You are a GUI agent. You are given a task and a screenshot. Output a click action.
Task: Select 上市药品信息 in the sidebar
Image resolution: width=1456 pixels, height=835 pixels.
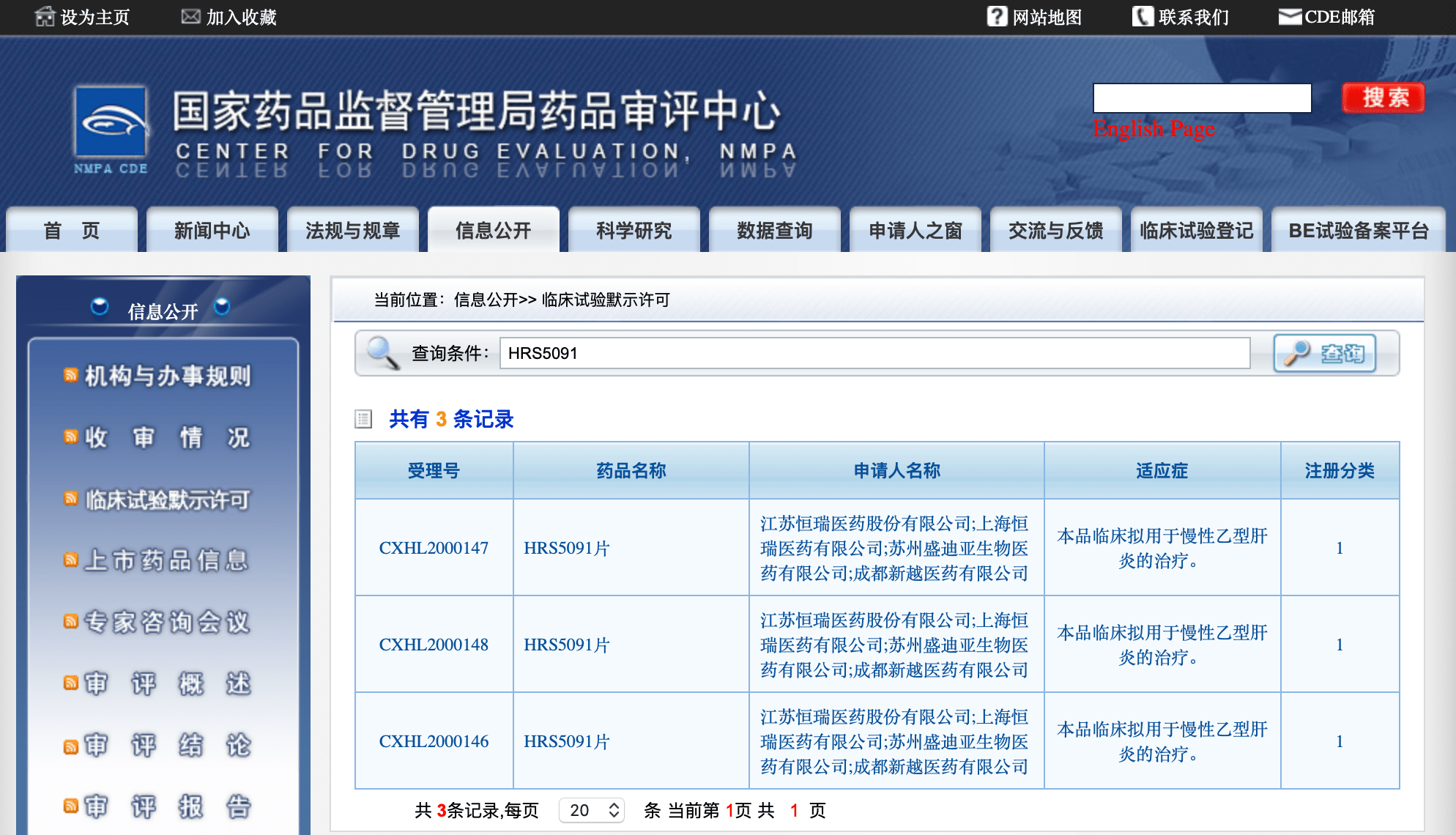pos(168,560)
